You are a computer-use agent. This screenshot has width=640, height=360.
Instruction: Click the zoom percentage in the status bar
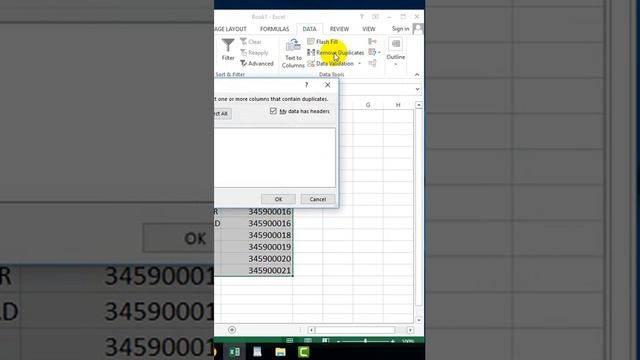coord(408,341)
